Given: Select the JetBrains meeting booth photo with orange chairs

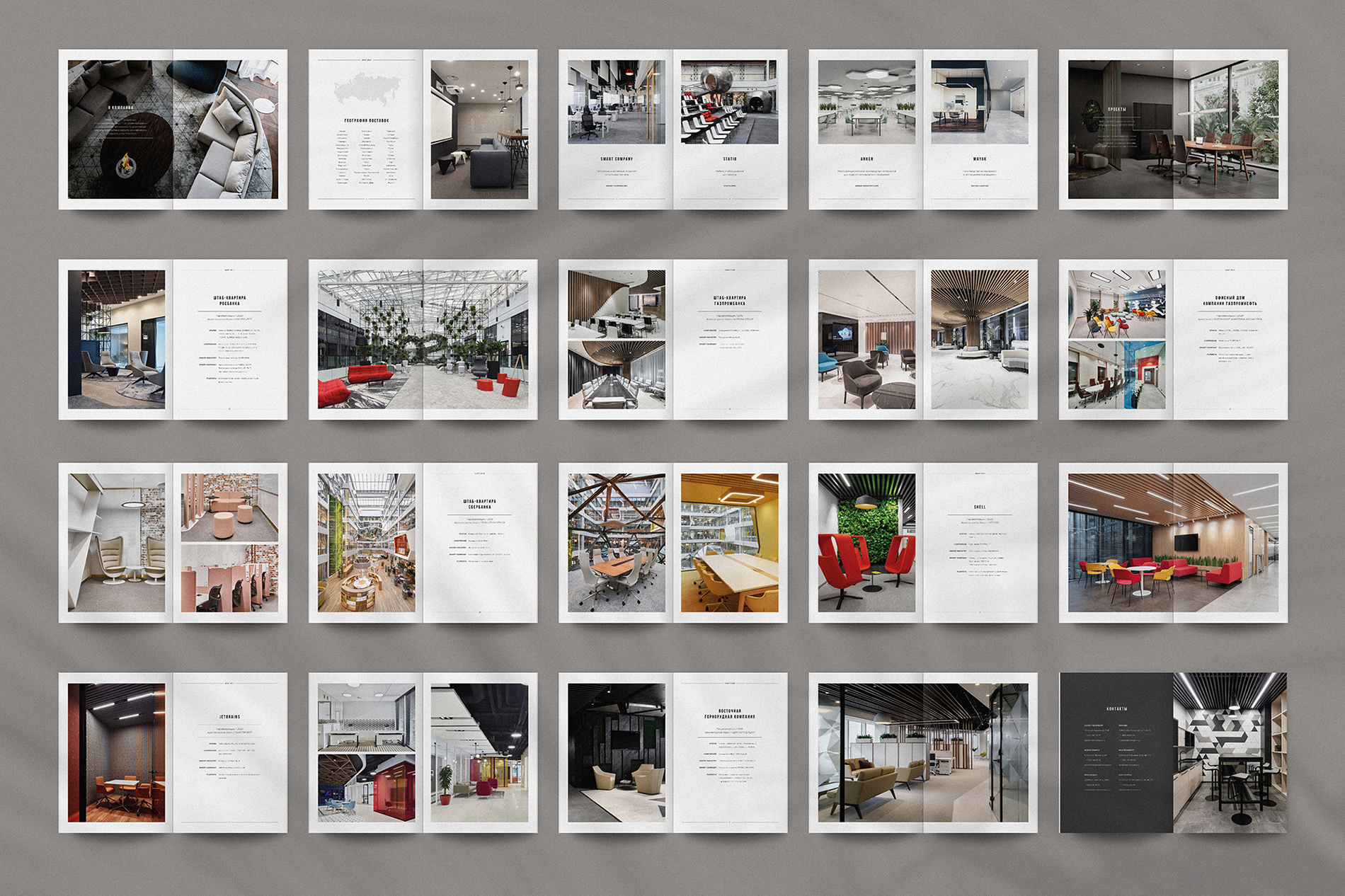Looking at the screenshot, I should 116,753.
